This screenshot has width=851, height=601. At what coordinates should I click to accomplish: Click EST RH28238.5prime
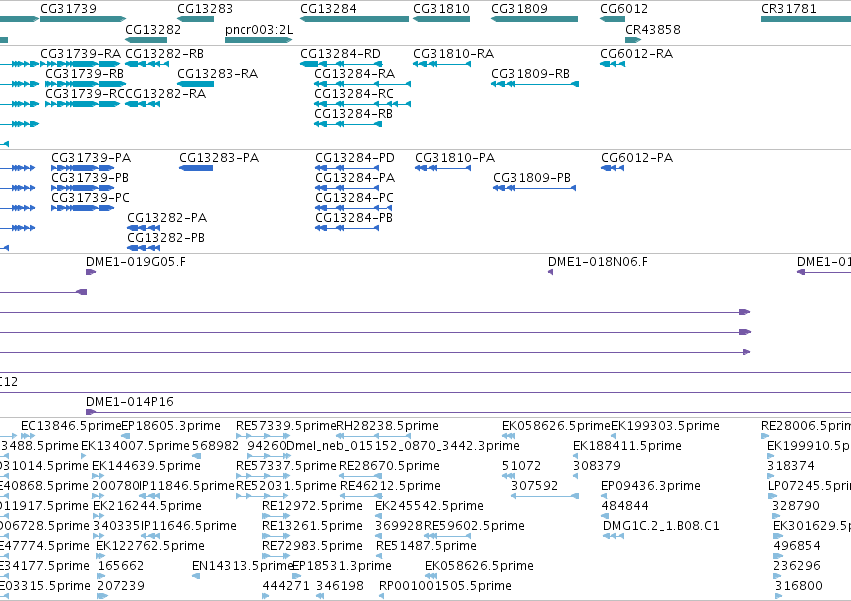click(x=374, y=436)
